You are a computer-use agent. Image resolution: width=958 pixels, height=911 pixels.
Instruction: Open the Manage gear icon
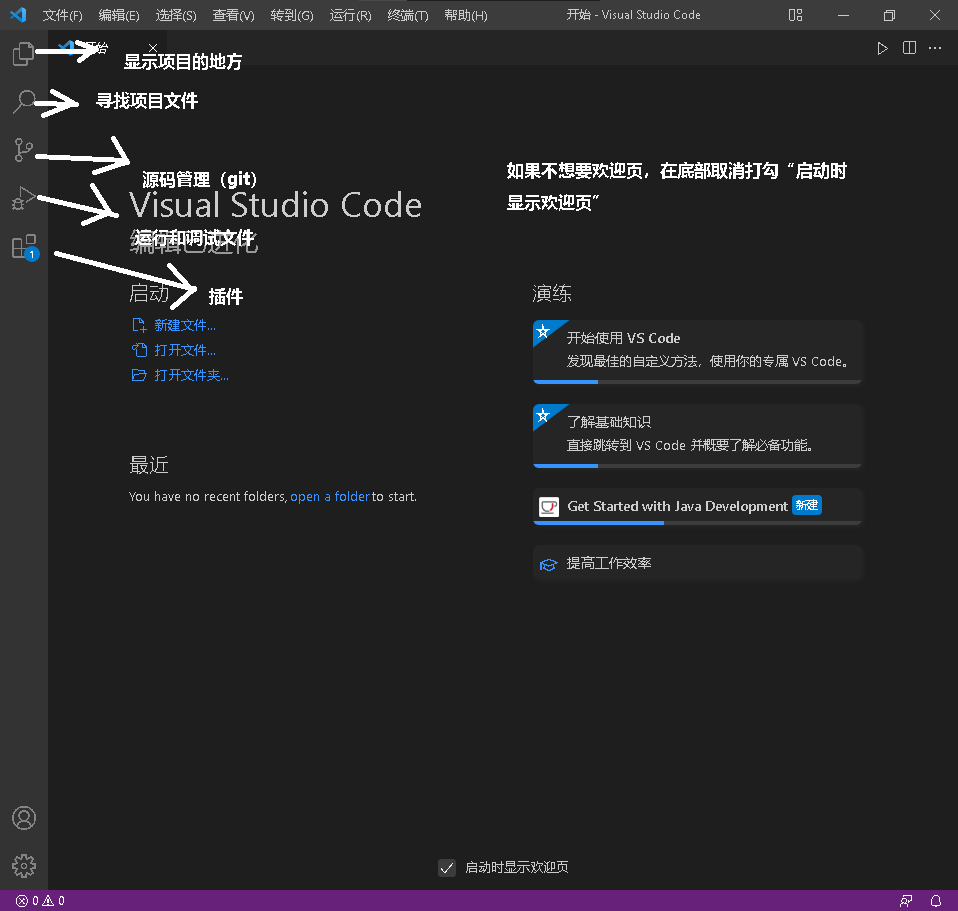click(x=24, y=866)
